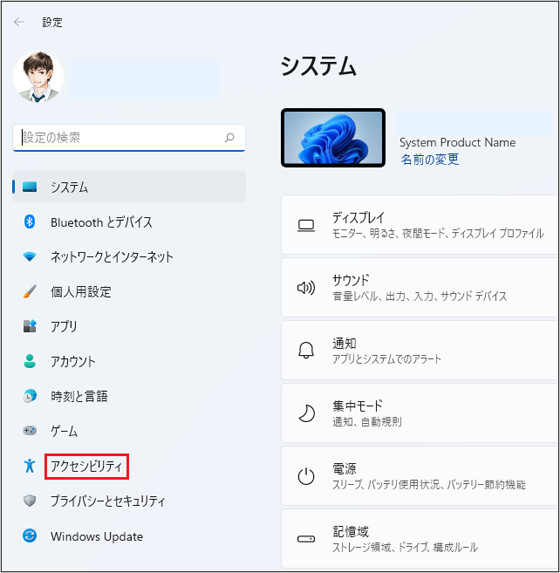Click the search magnifier icon
560x573 pixels.
click(x=229, y=138)
